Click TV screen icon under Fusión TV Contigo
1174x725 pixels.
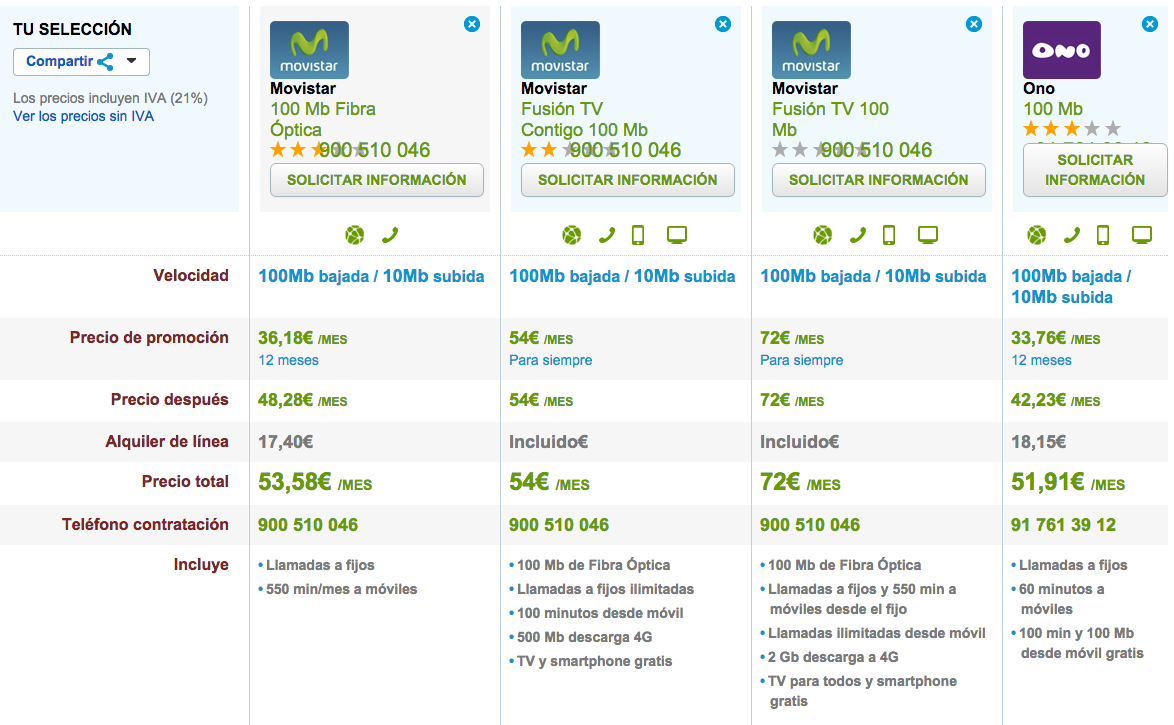677,235
